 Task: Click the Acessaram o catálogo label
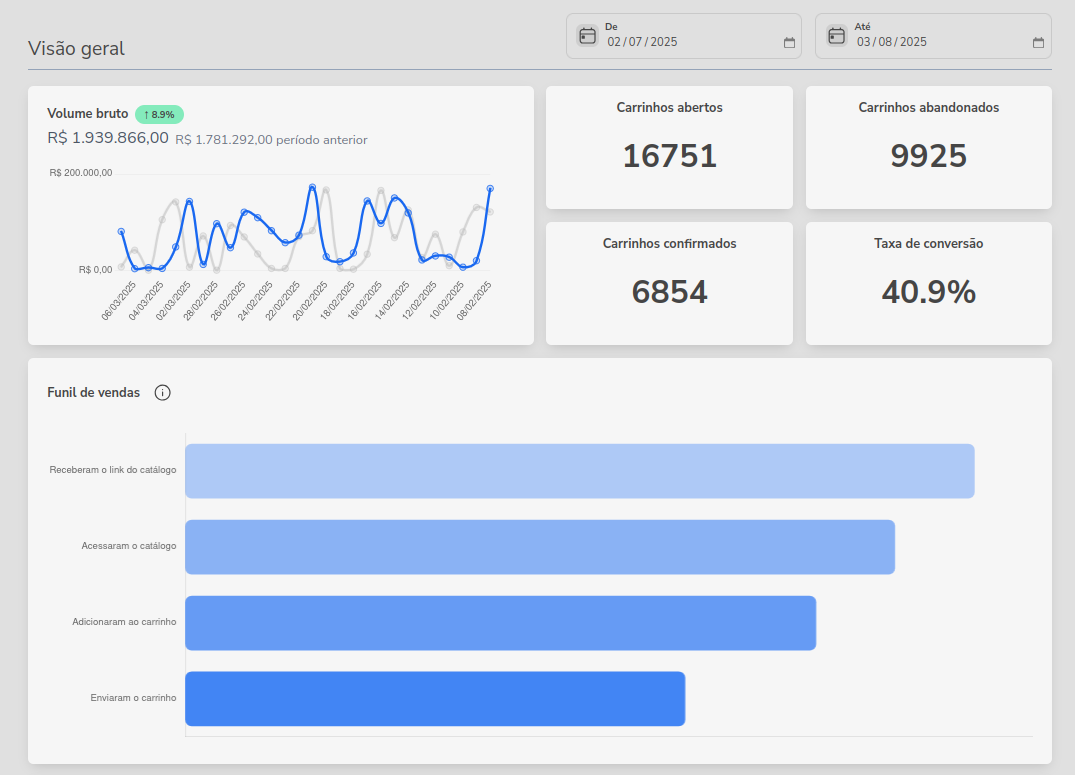coord(129,546)
